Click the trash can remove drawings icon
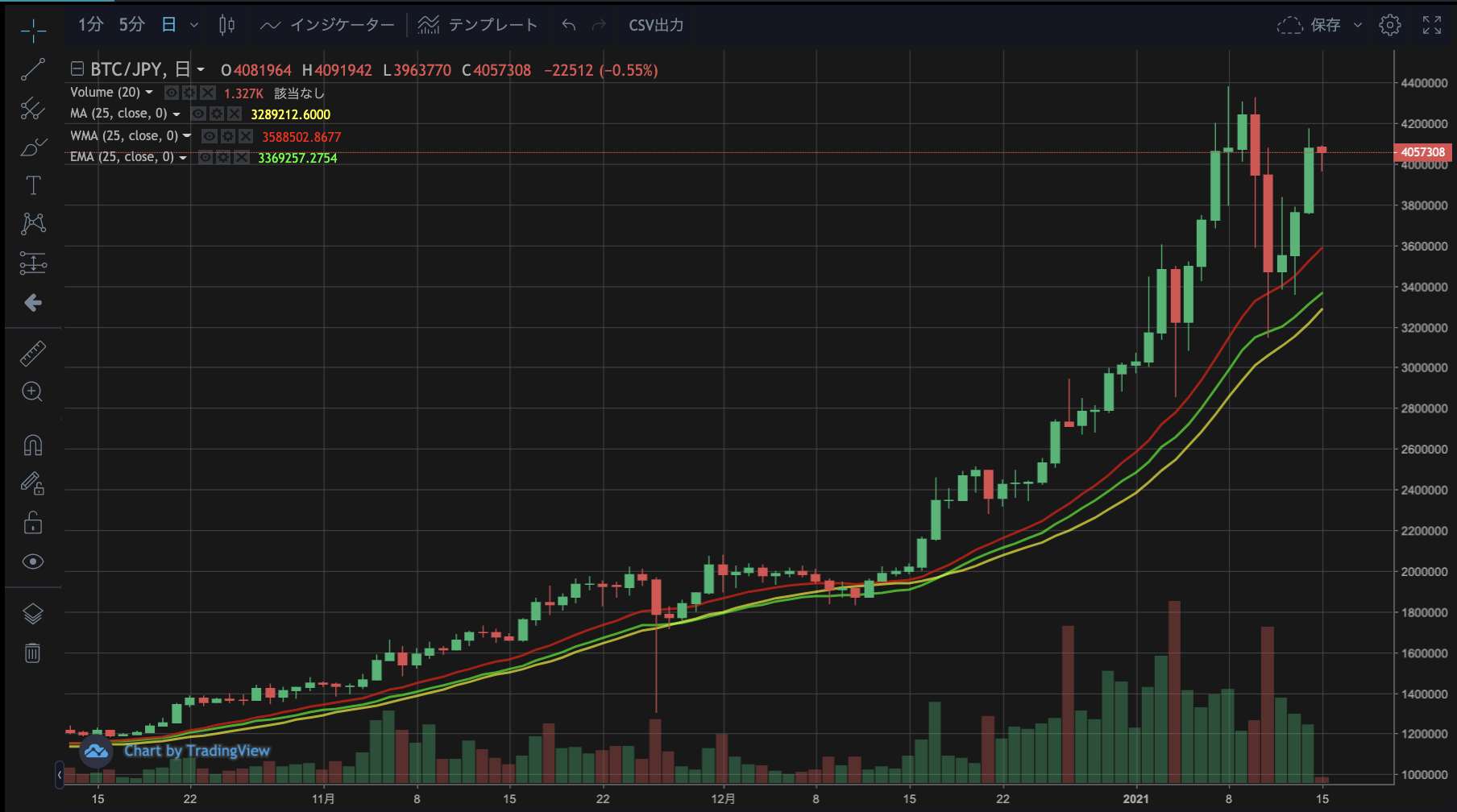The height and width of the screenshot is (812, 1457). [x=32, y=652]
